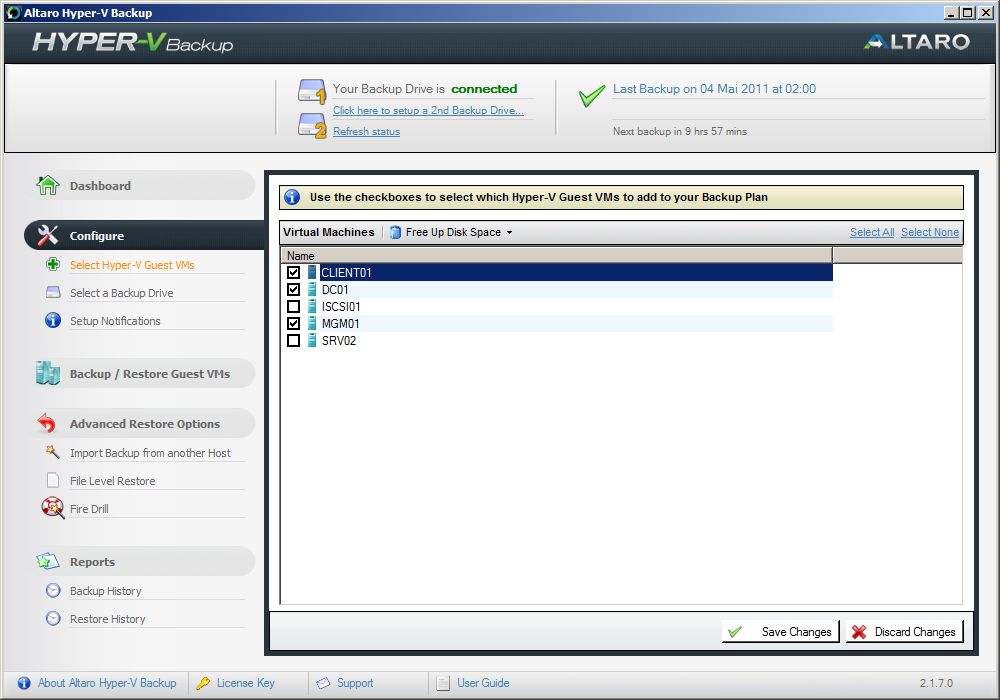
Task: Uncheck the CLIENT01 checkbox
Action: click(x=293, y=272)
